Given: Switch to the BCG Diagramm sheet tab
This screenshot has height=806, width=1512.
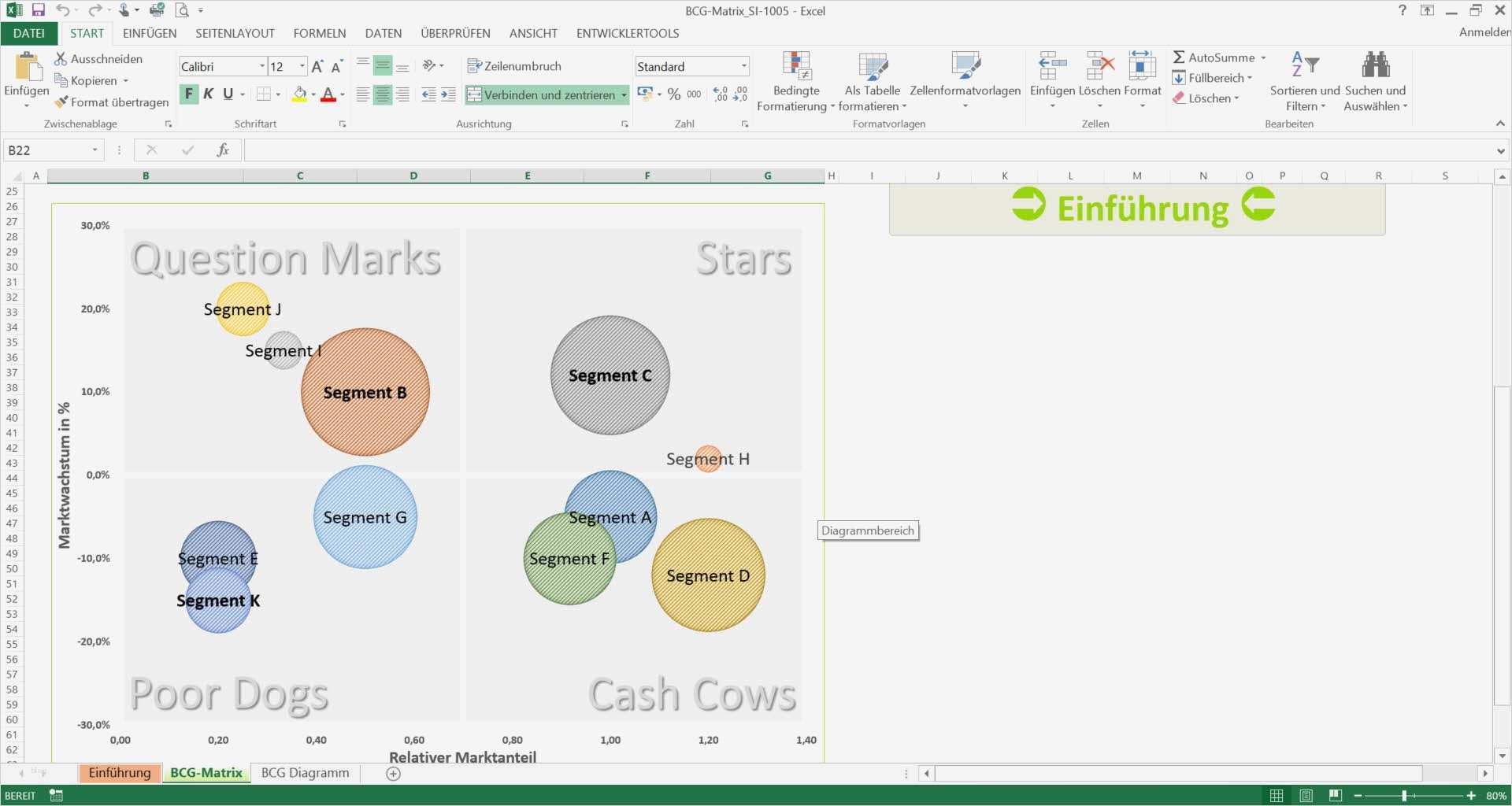Looking at the screenshot, I should 305,773.
